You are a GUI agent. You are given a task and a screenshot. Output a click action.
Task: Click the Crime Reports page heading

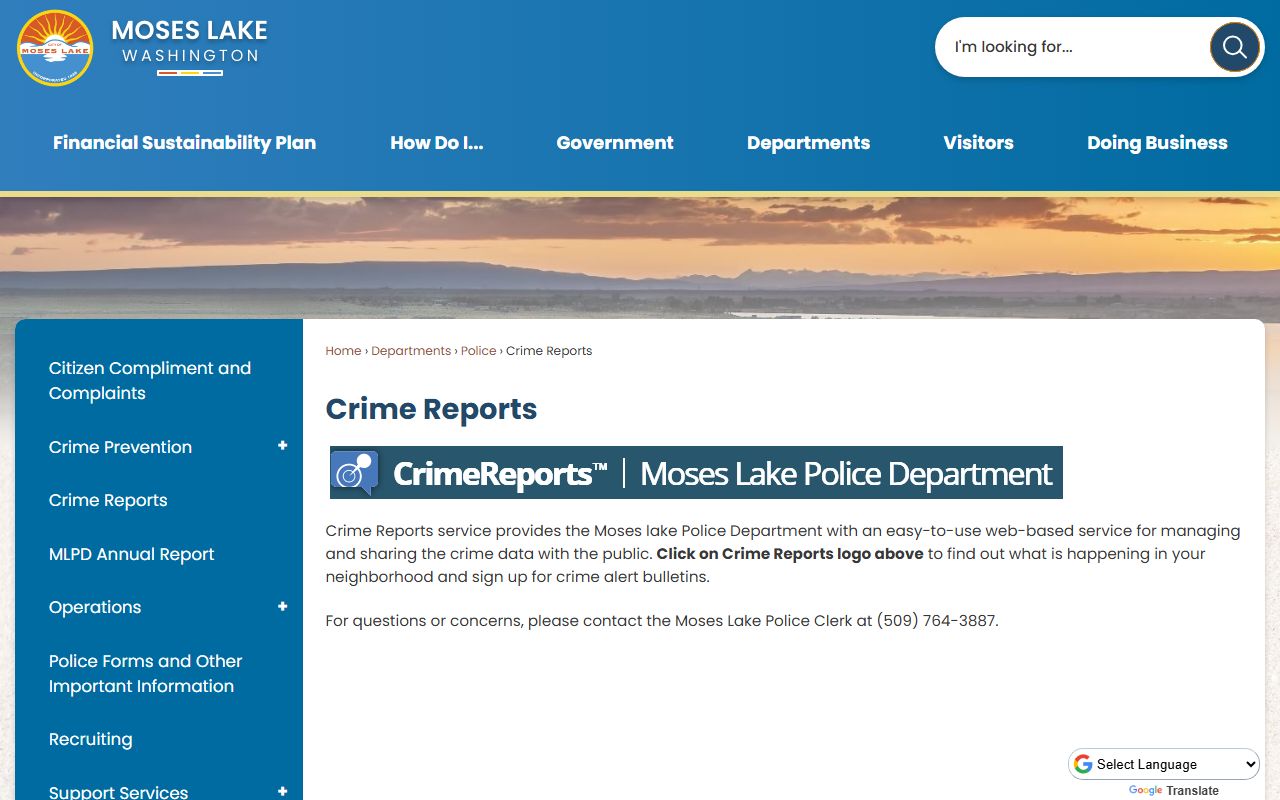[x=432, y=409]
